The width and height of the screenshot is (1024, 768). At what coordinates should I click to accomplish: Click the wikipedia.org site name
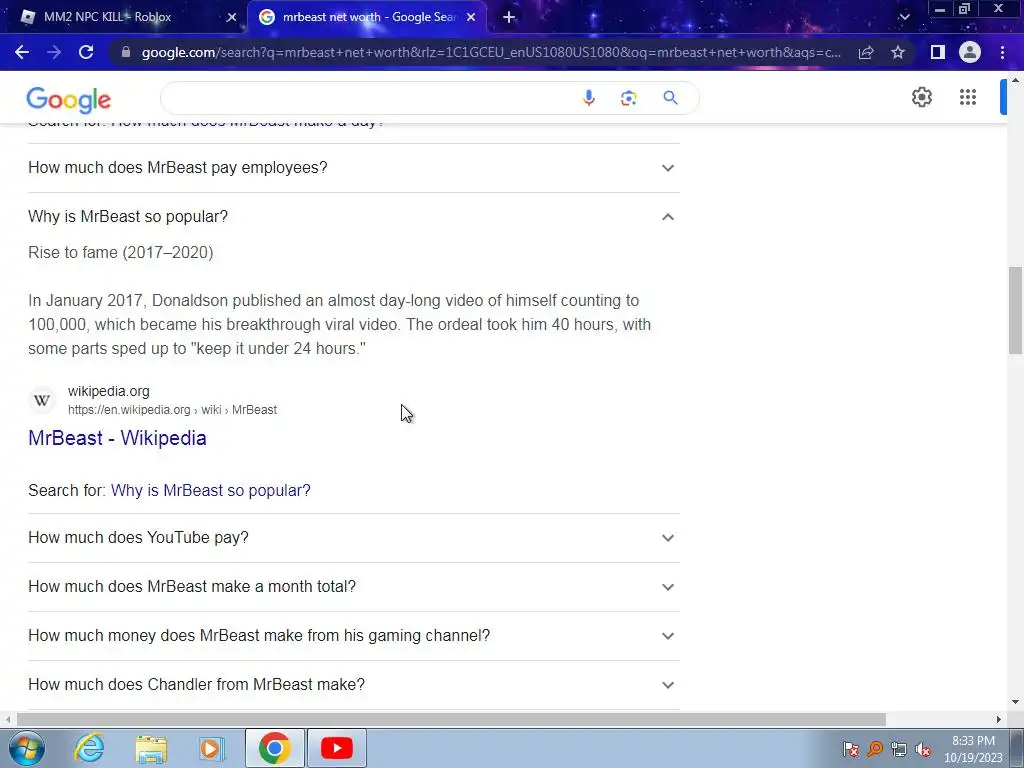click(108, 391)
